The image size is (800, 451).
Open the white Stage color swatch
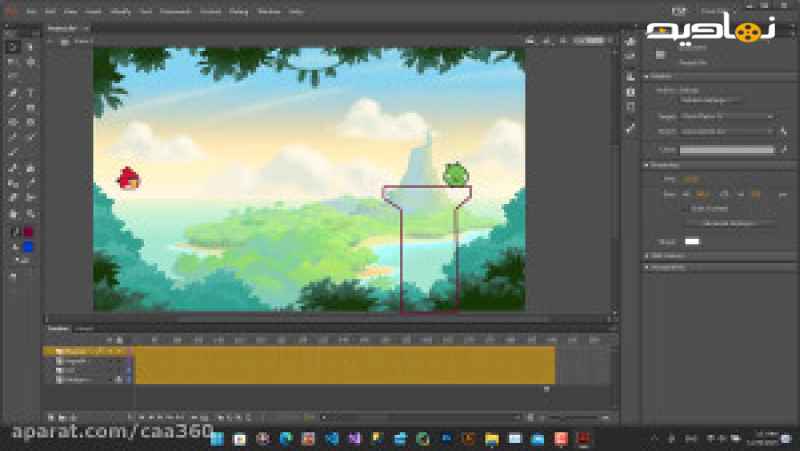[x=692, y=242]
